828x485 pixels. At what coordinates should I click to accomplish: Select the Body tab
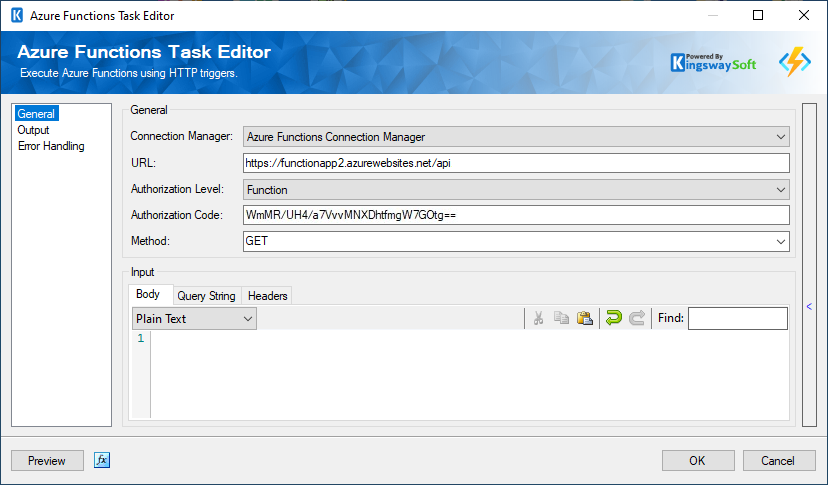click(x=148, y=294)
